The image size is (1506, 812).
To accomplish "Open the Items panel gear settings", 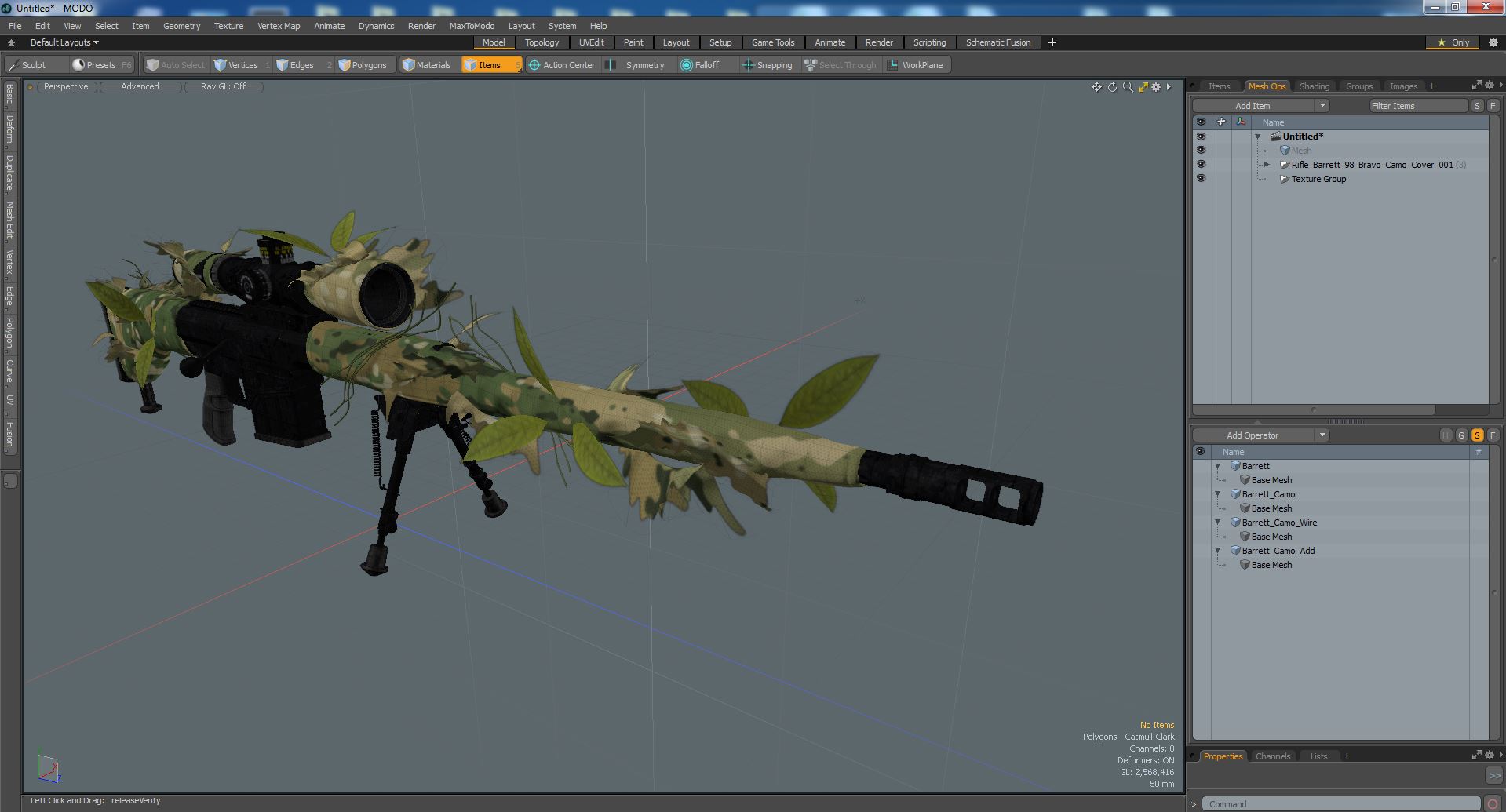I will 1489,86.
